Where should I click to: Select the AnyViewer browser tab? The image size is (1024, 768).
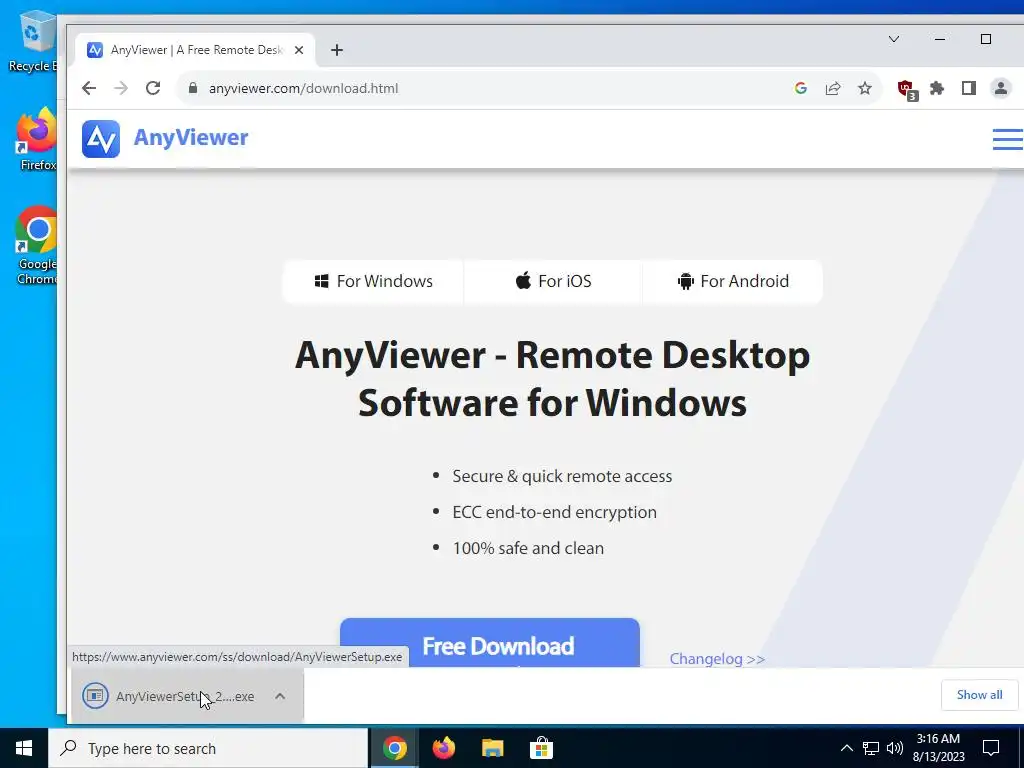(195, 50)
